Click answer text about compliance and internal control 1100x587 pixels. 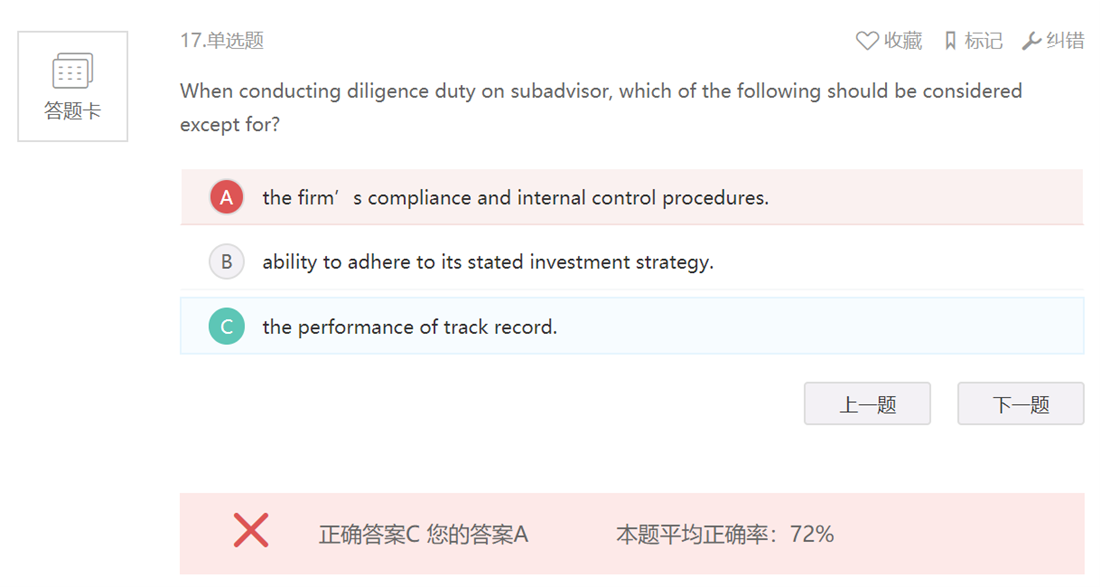(515, 198)
